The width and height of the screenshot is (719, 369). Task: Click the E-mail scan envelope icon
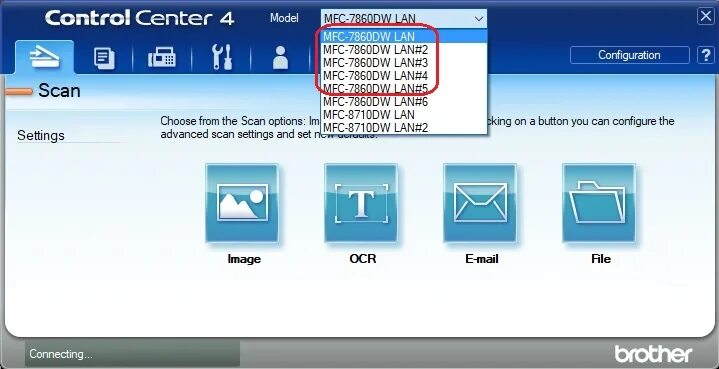[480, 203]
